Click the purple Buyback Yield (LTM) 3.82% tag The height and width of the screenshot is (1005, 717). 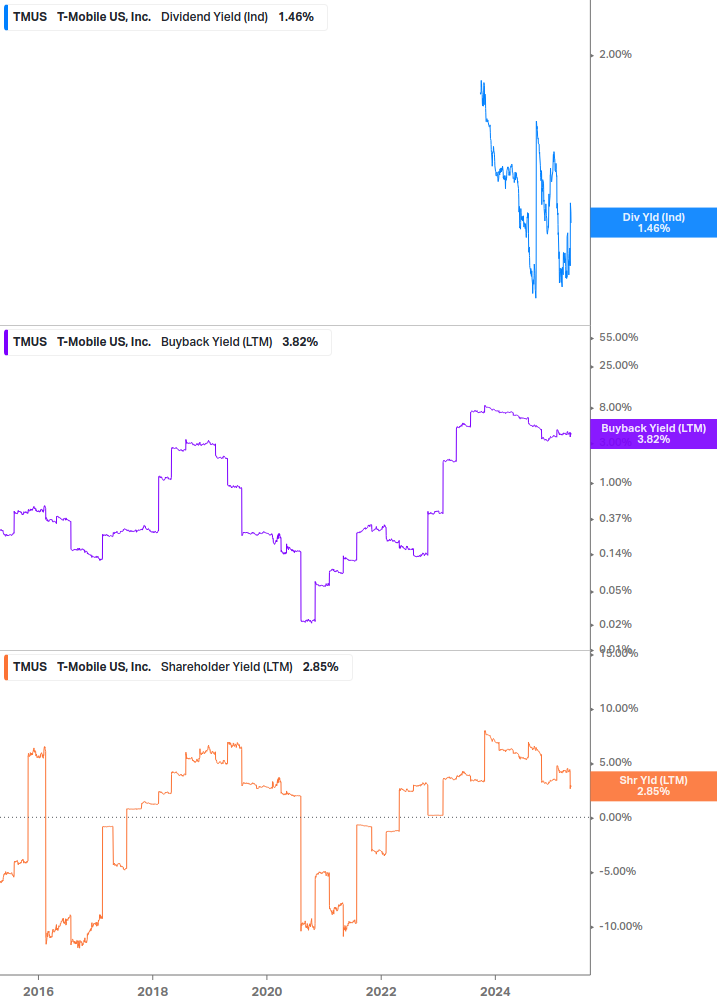click(654, 434)
